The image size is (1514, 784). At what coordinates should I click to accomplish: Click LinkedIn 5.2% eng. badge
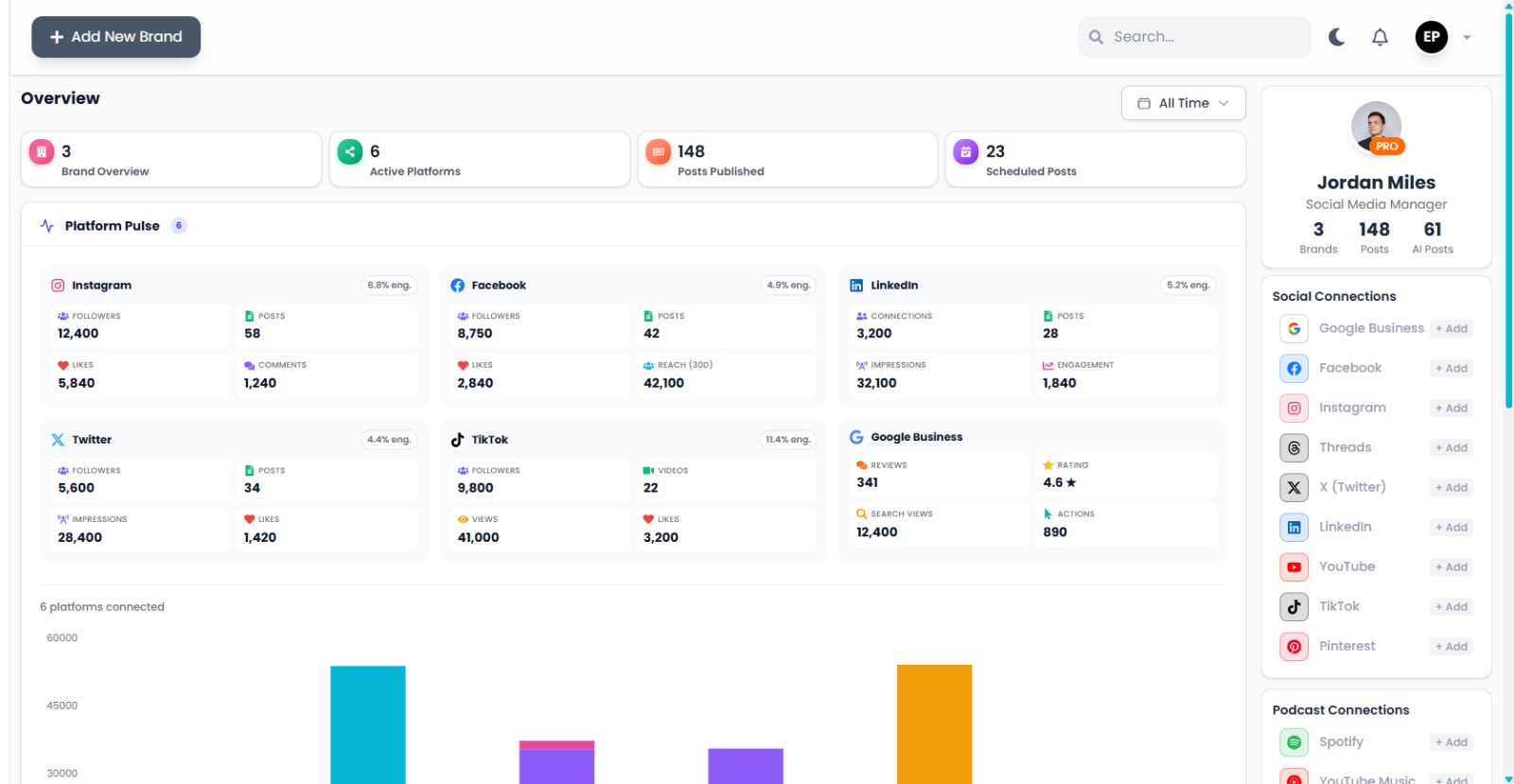tap(1188, 286)
